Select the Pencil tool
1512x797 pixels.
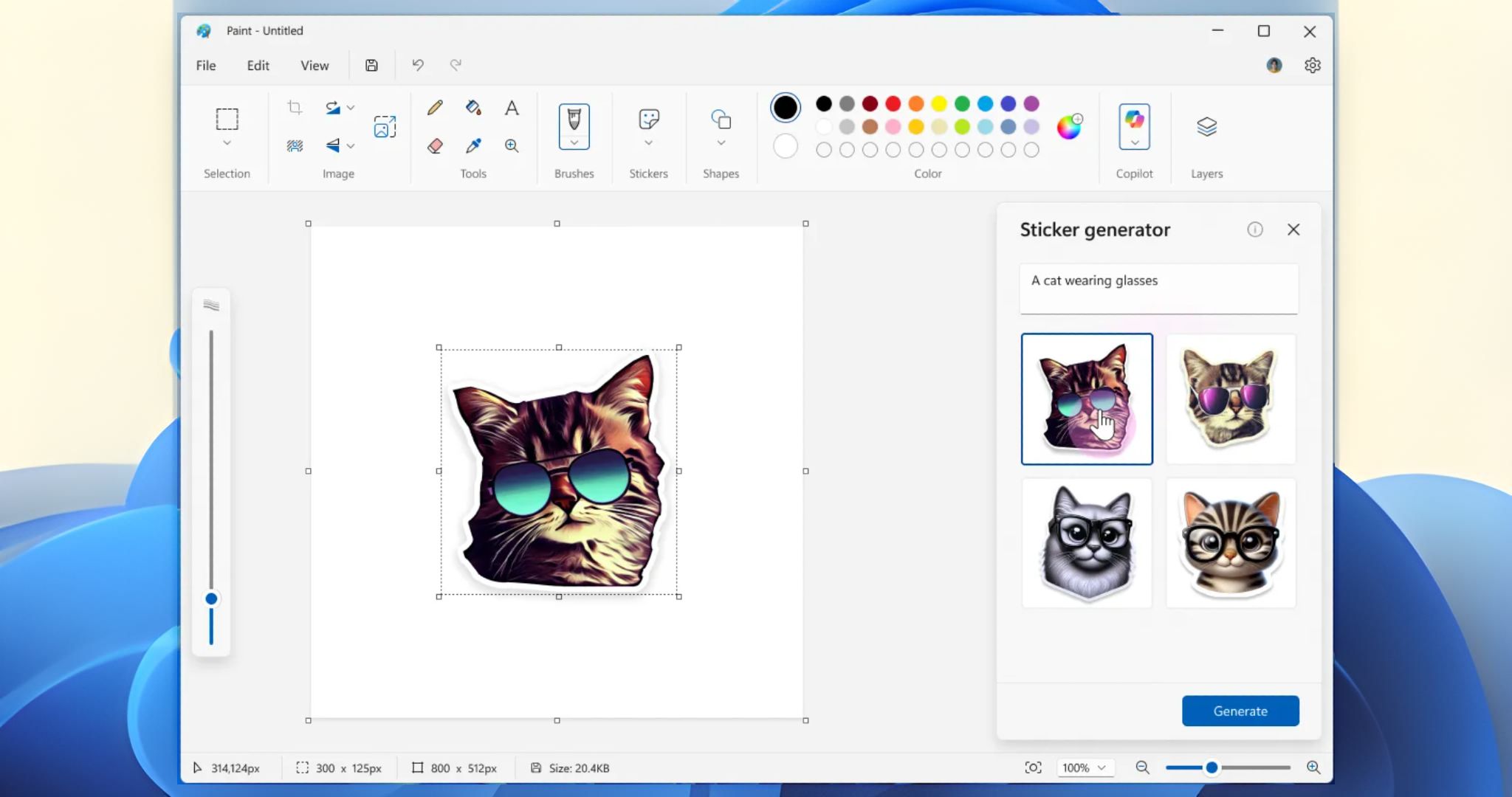[x=434, y=108]
